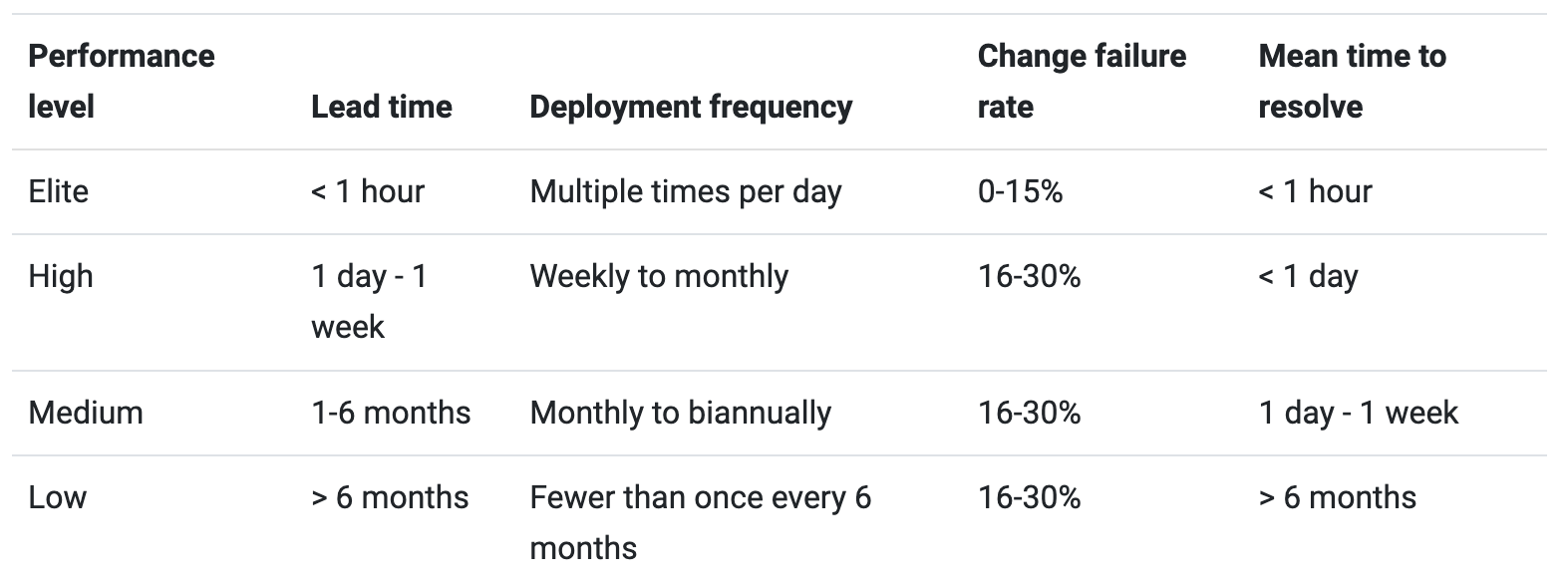The height and width of the screenshot is (582, 1568).
Task: Select the Weekly to monthly cell
Action: coord(659,276)
